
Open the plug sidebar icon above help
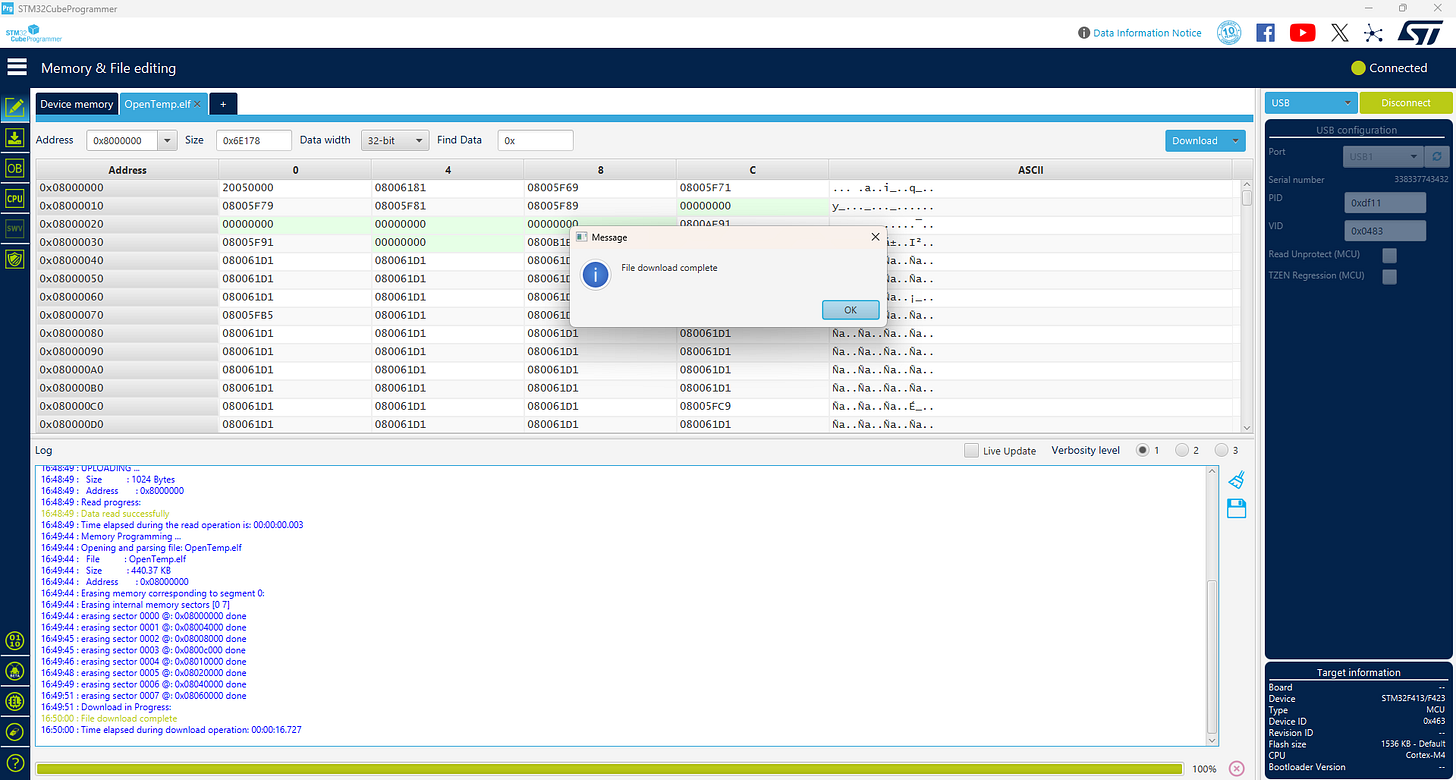(15, 731)
